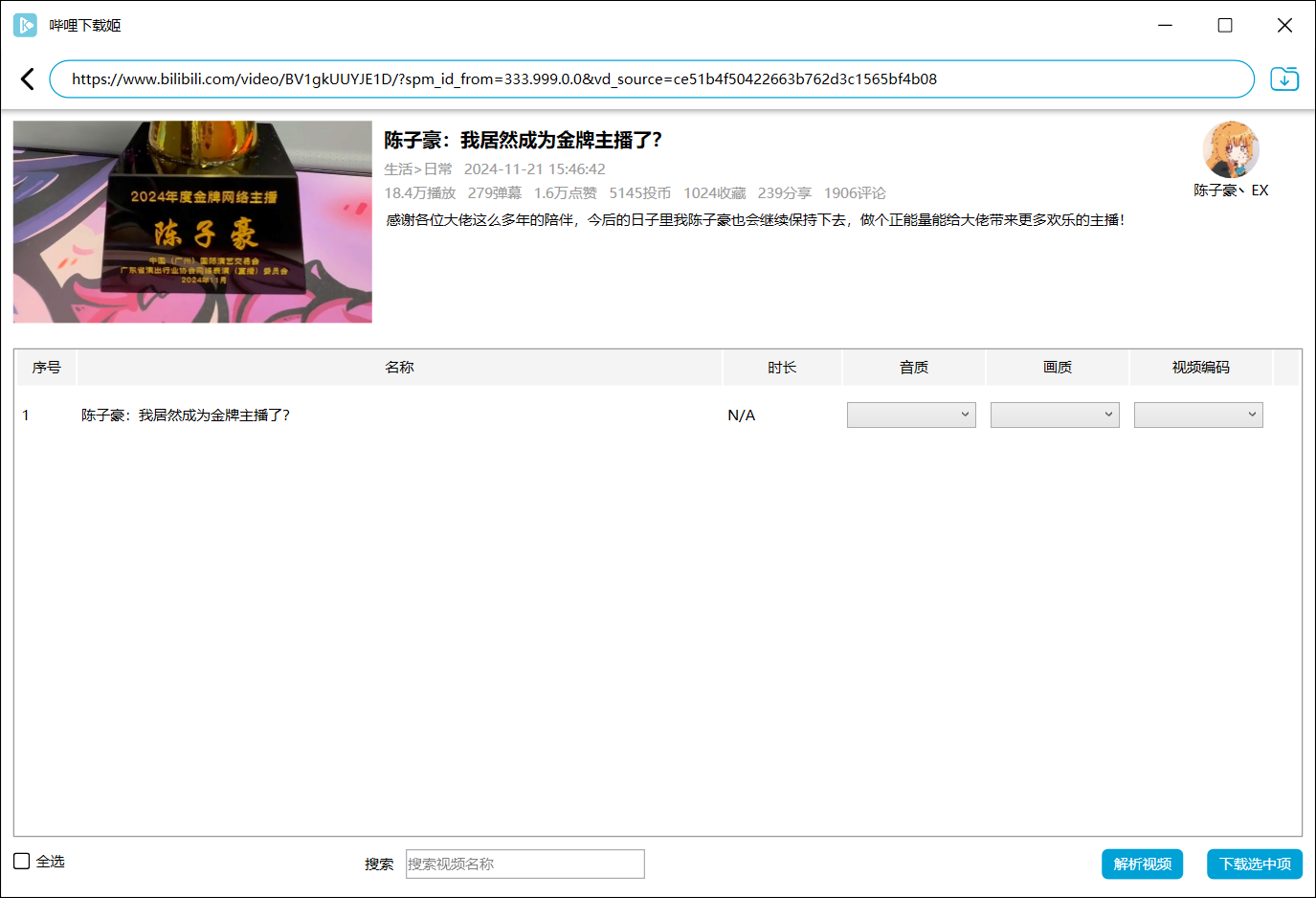Click inside the 搜索视频名称 search field
The width and height of the screenshot is (1316, 898).
tap(524, 864)
